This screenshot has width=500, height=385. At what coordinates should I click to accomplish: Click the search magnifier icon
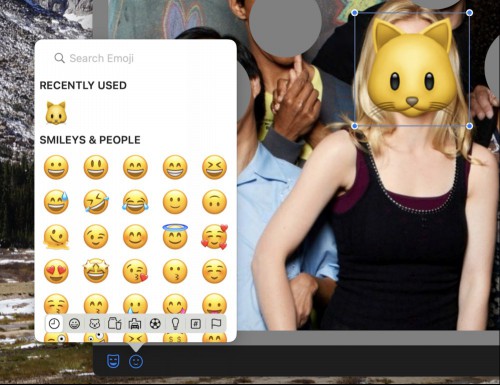pos(59,58)
